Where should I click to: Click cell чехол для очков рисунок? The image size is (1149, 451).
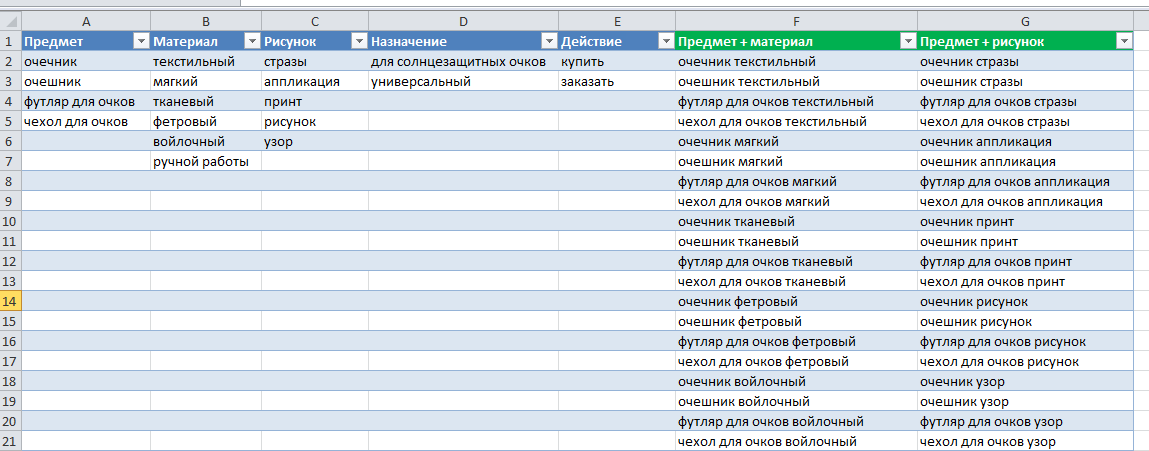pos(1025,361)
